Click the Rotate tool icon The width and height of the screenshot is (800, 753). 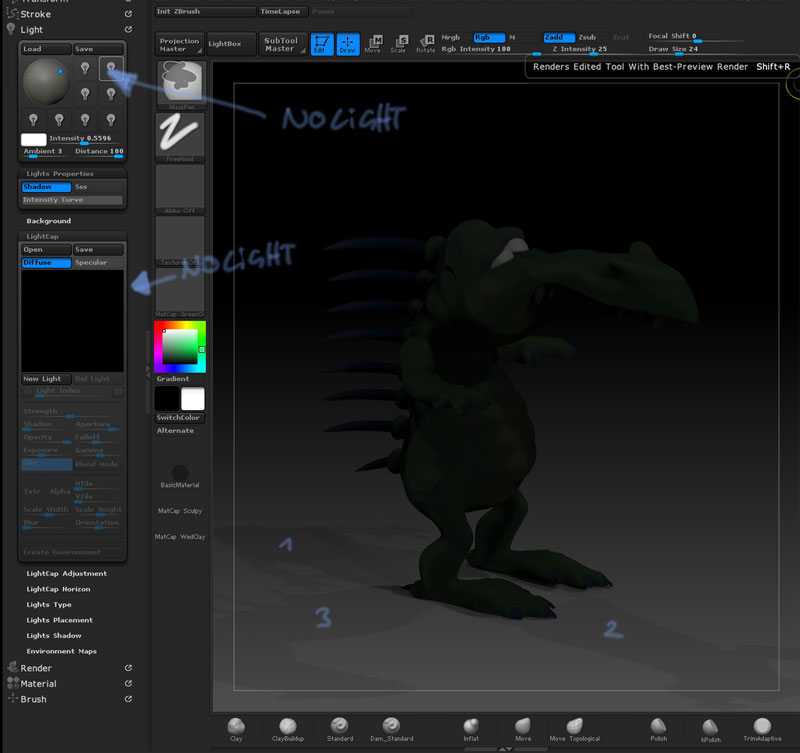click(x=425, y=44)
